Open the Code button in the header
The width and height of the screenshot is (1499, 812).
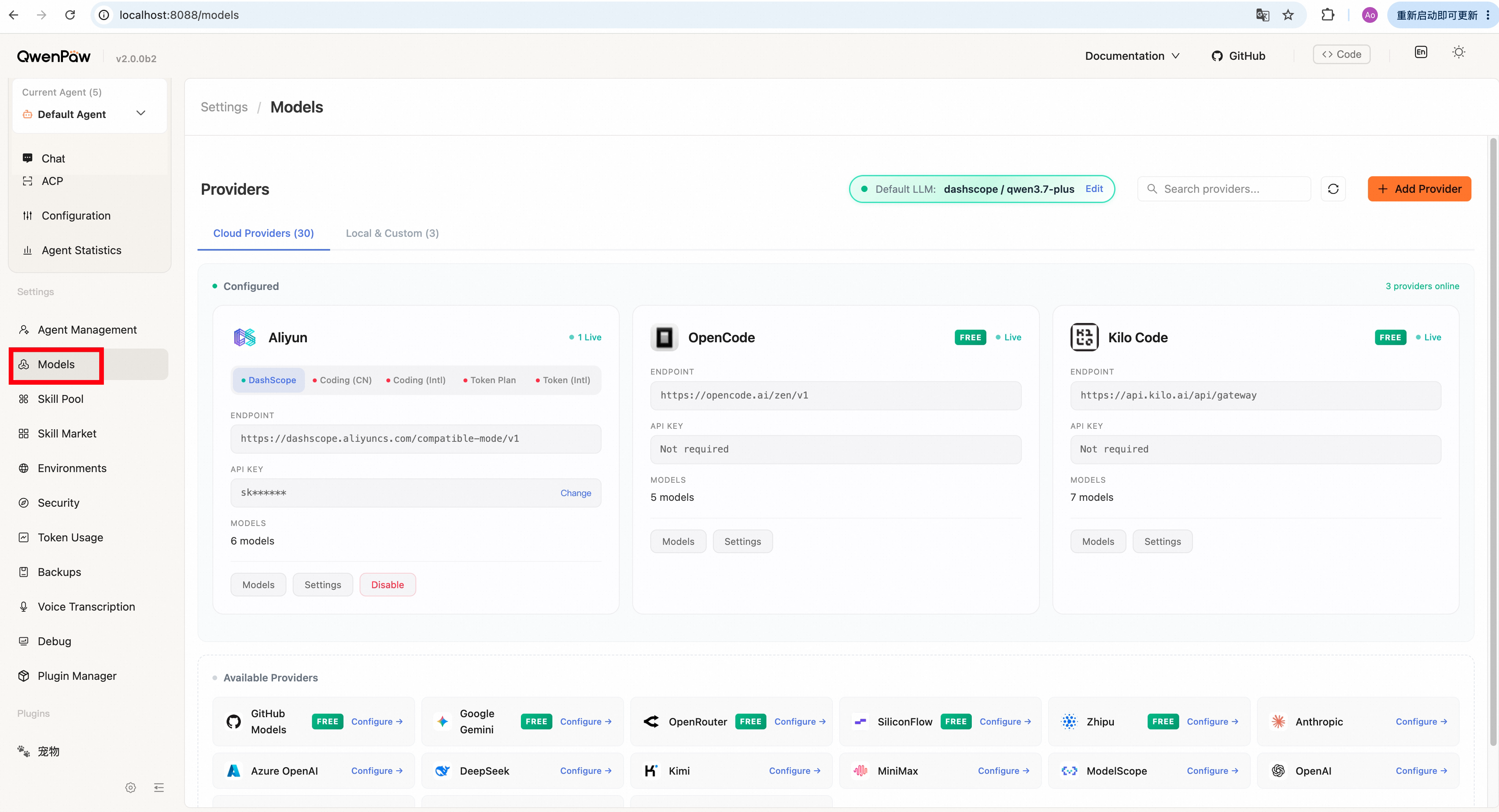click(x=1341, y=54)
